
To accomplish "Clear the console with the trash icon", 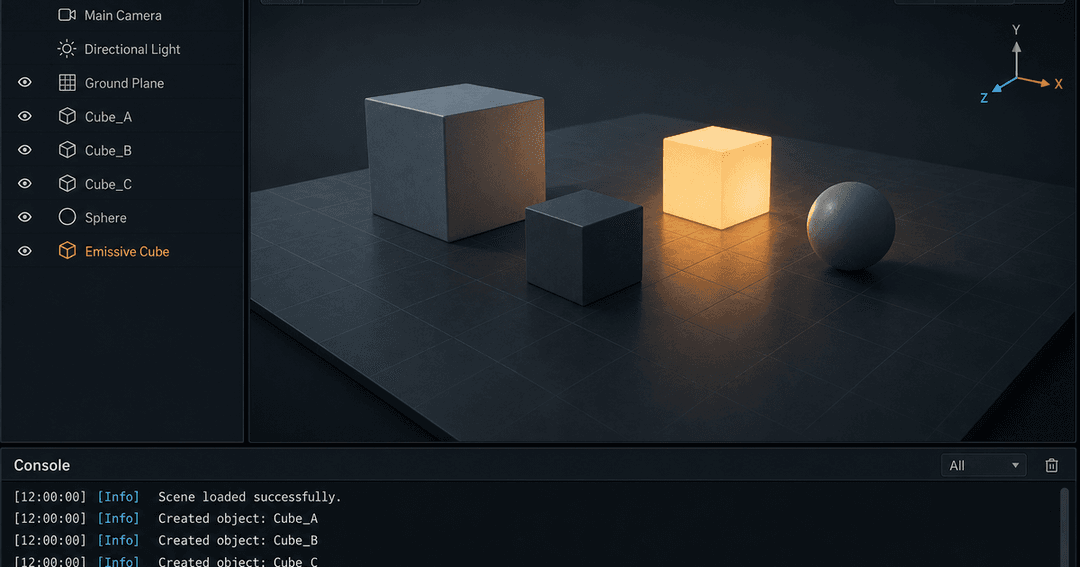I will (1051, 466).
